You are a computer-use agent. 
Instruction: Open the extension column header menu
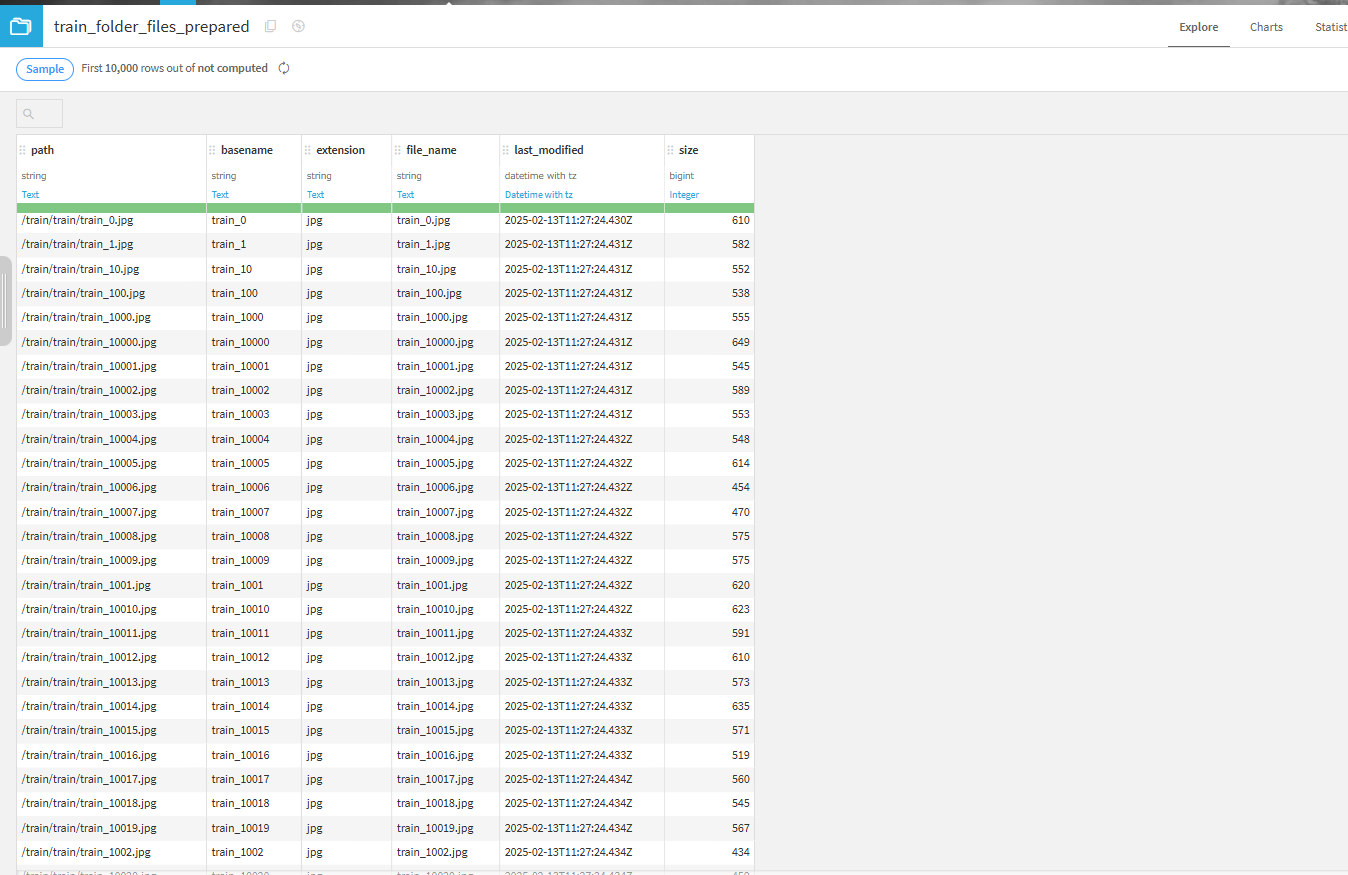[340, 150]
